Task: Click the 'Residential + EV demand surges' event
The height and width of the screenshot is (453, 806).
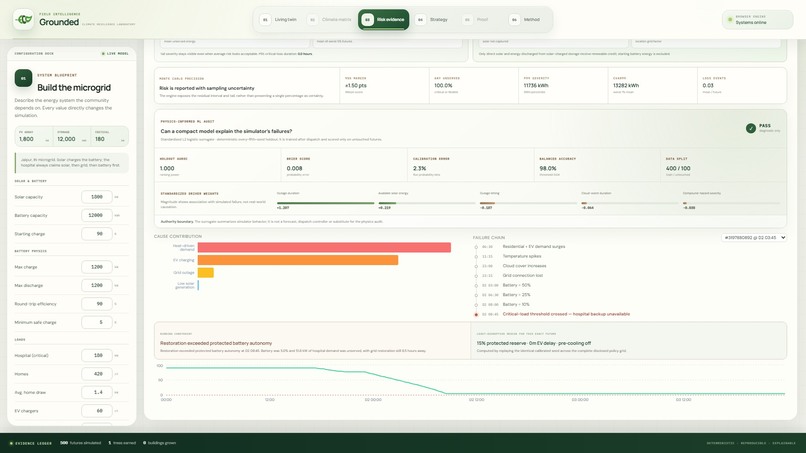Action: point(534,247)
